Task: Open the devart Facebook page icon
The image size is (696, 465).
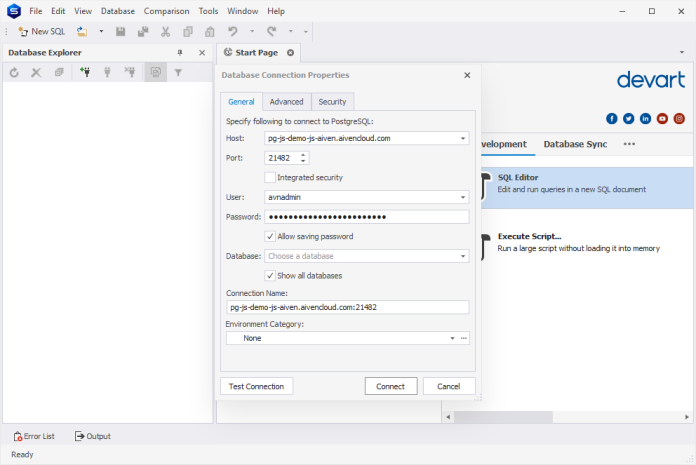Action: click(612, 118)
